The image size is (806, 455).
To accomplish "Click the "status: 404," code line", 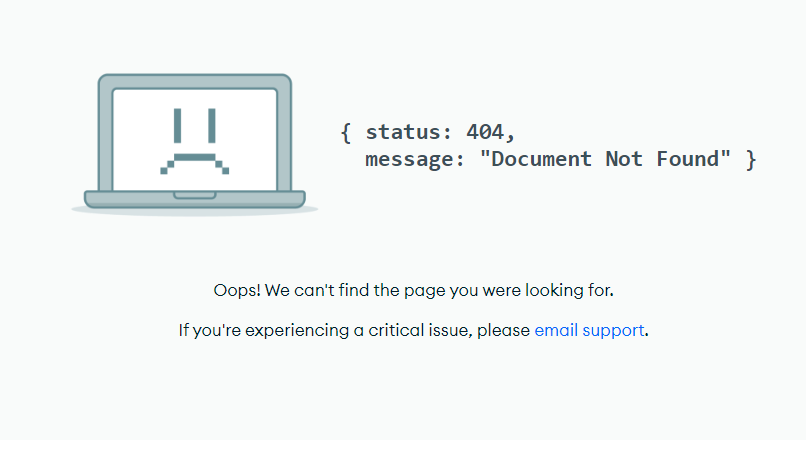I will pos(440,132).
